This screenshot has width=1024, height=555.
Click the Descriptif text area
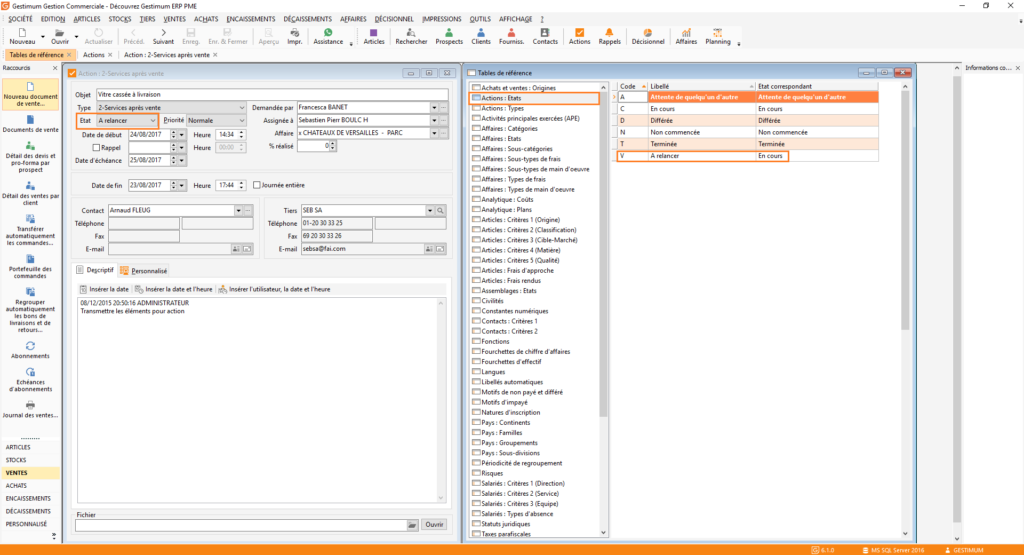(x=256, y=400)
